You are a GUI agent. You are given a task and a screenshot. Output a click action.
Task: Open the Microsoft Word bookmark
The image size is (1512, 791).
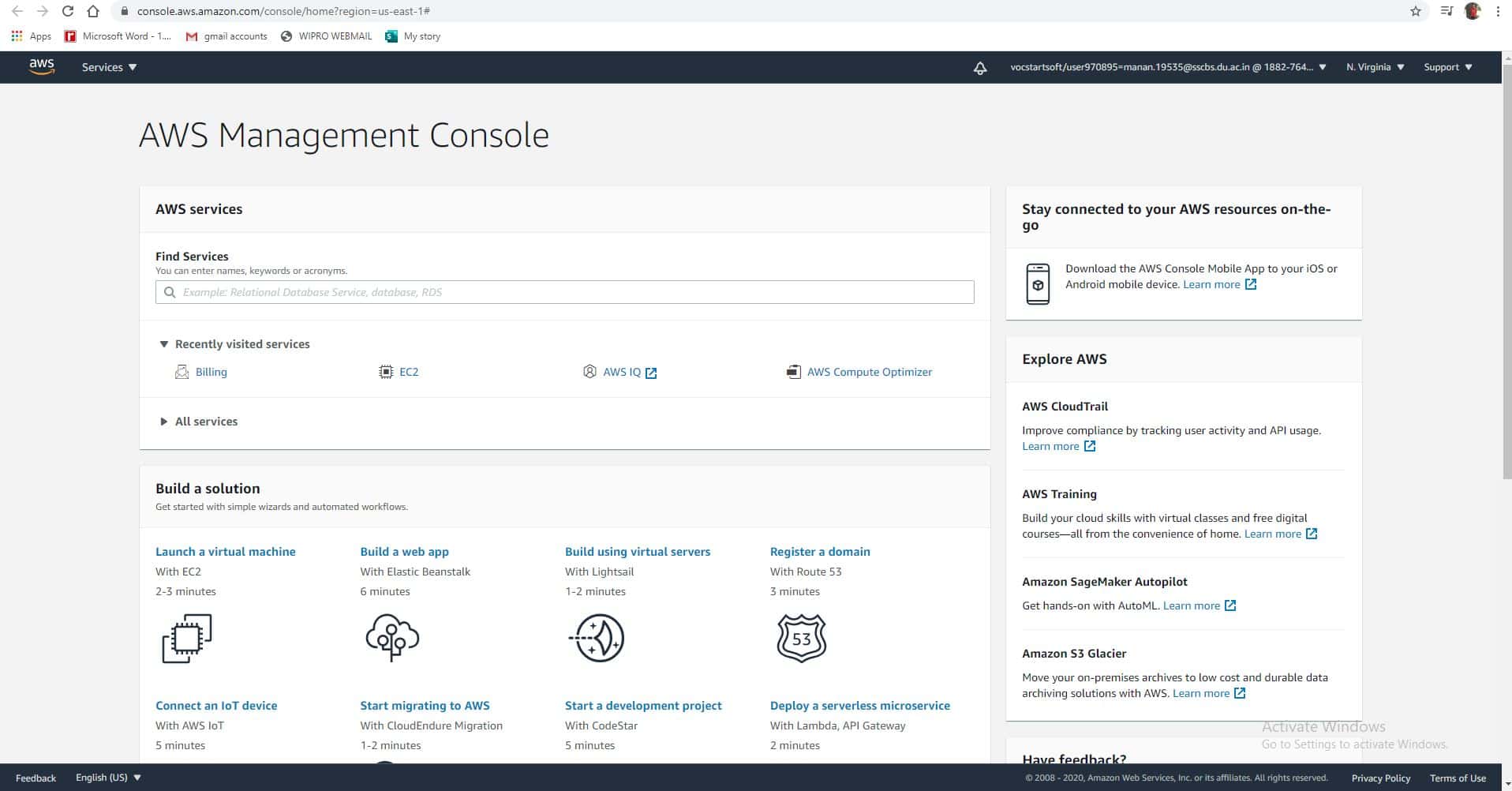pyautogui.click(x=118, y=36)
